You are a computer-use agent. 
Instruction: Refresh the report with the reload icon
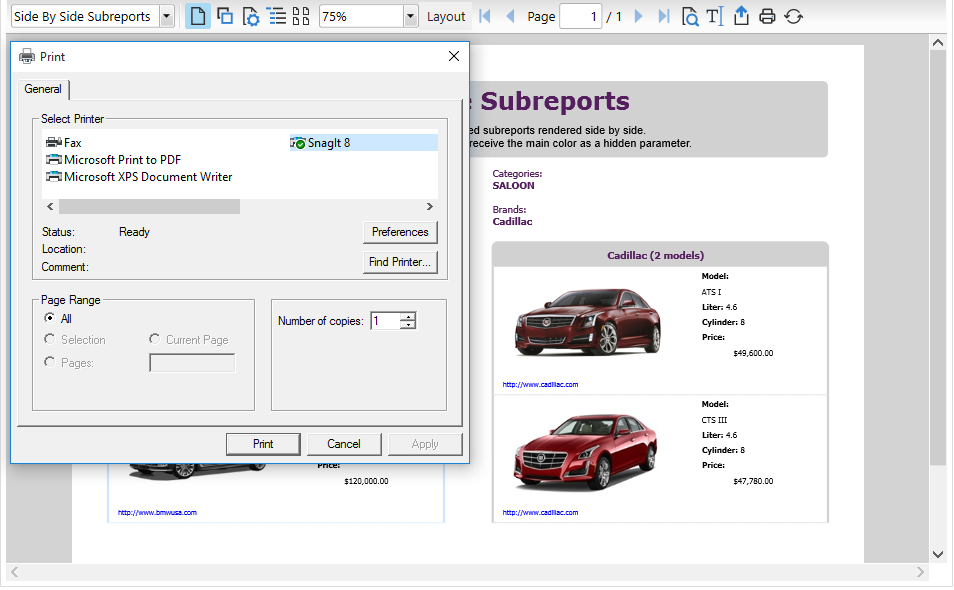793,16
